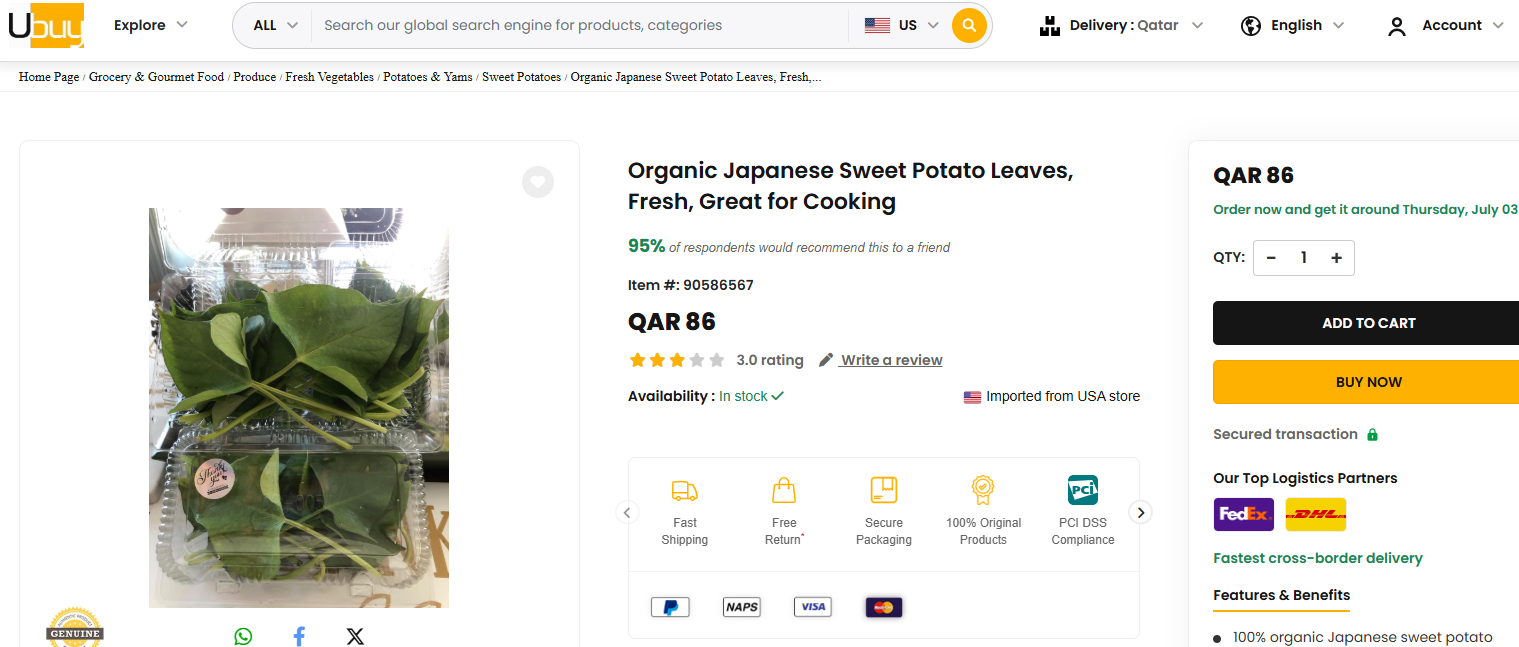Share product on Facebook icon

(299, 636)
